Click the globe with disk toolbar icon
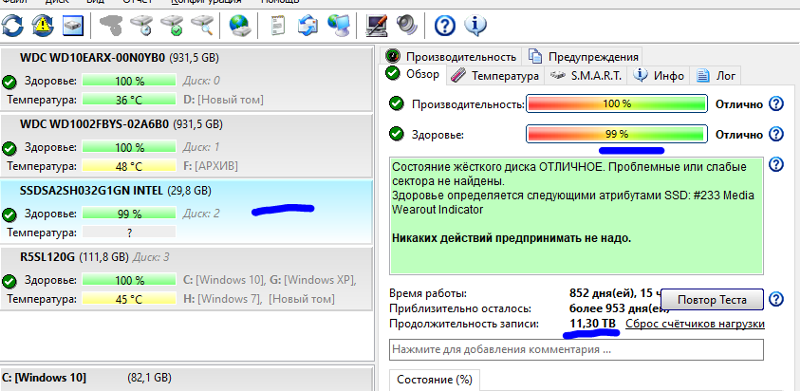The width and height of the screenshot is (800, 391). (239, 25)
